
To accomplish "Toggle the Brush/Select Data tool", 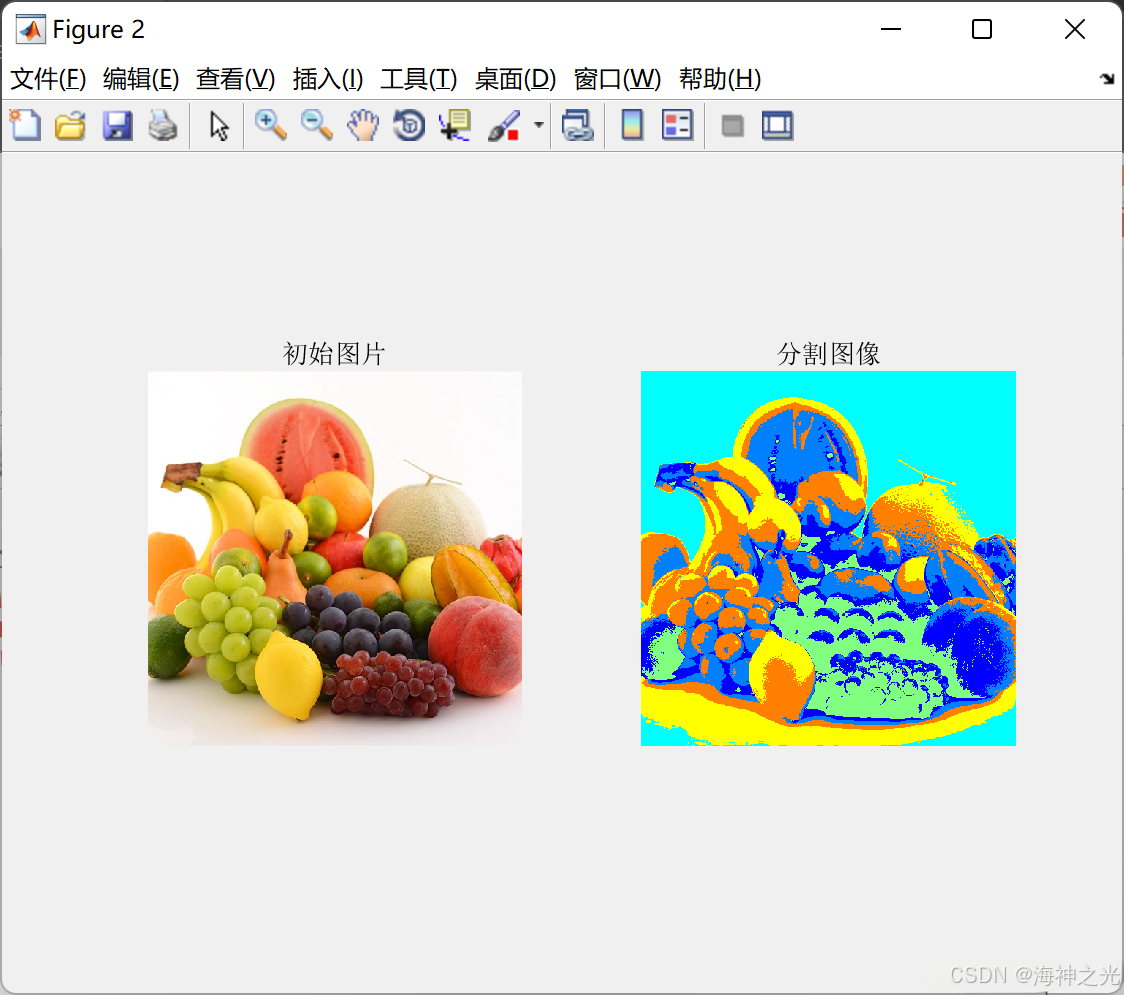I will (x=505, y=125).
